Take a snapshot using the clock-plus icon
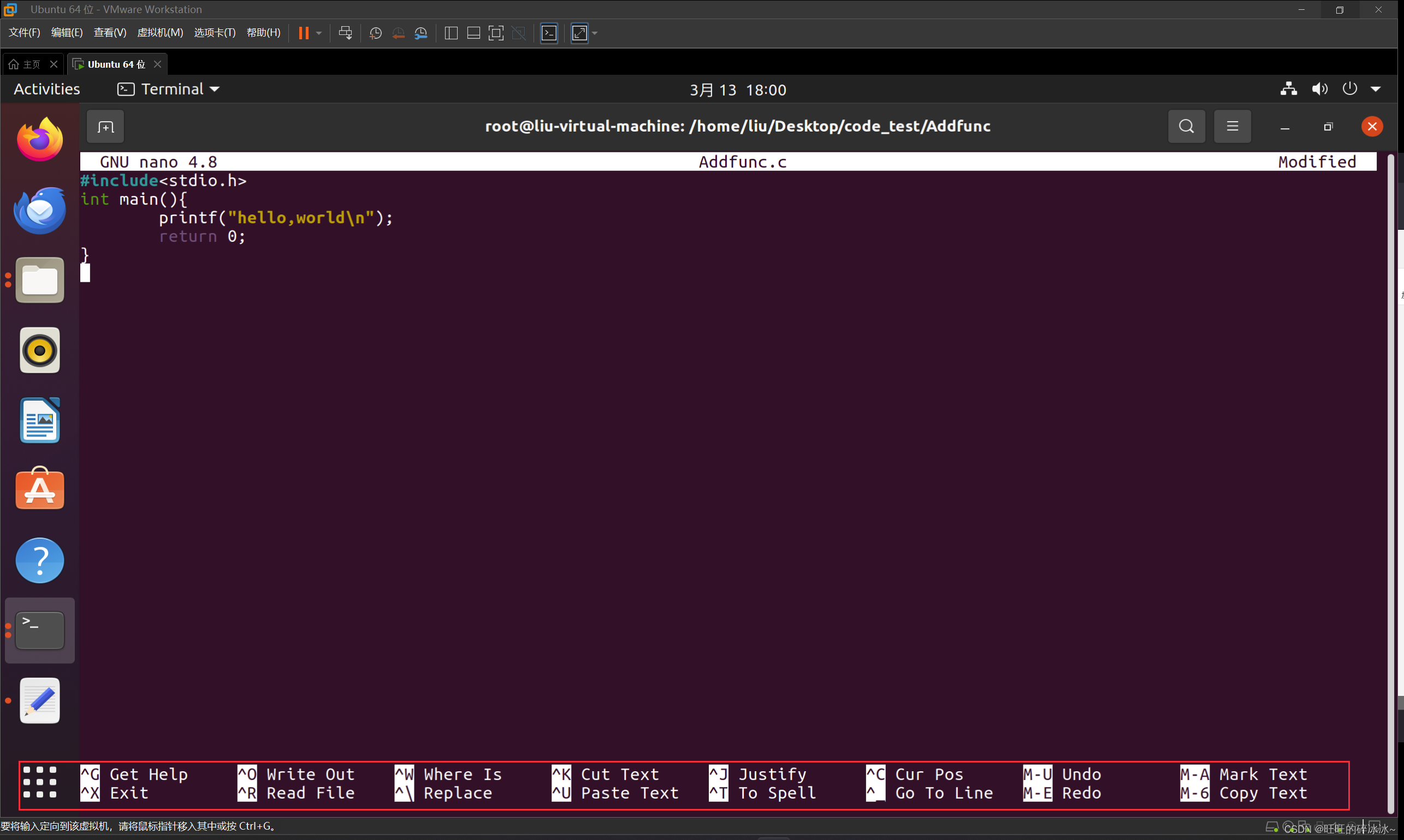The image size is (1404, 840). point(375,33)
